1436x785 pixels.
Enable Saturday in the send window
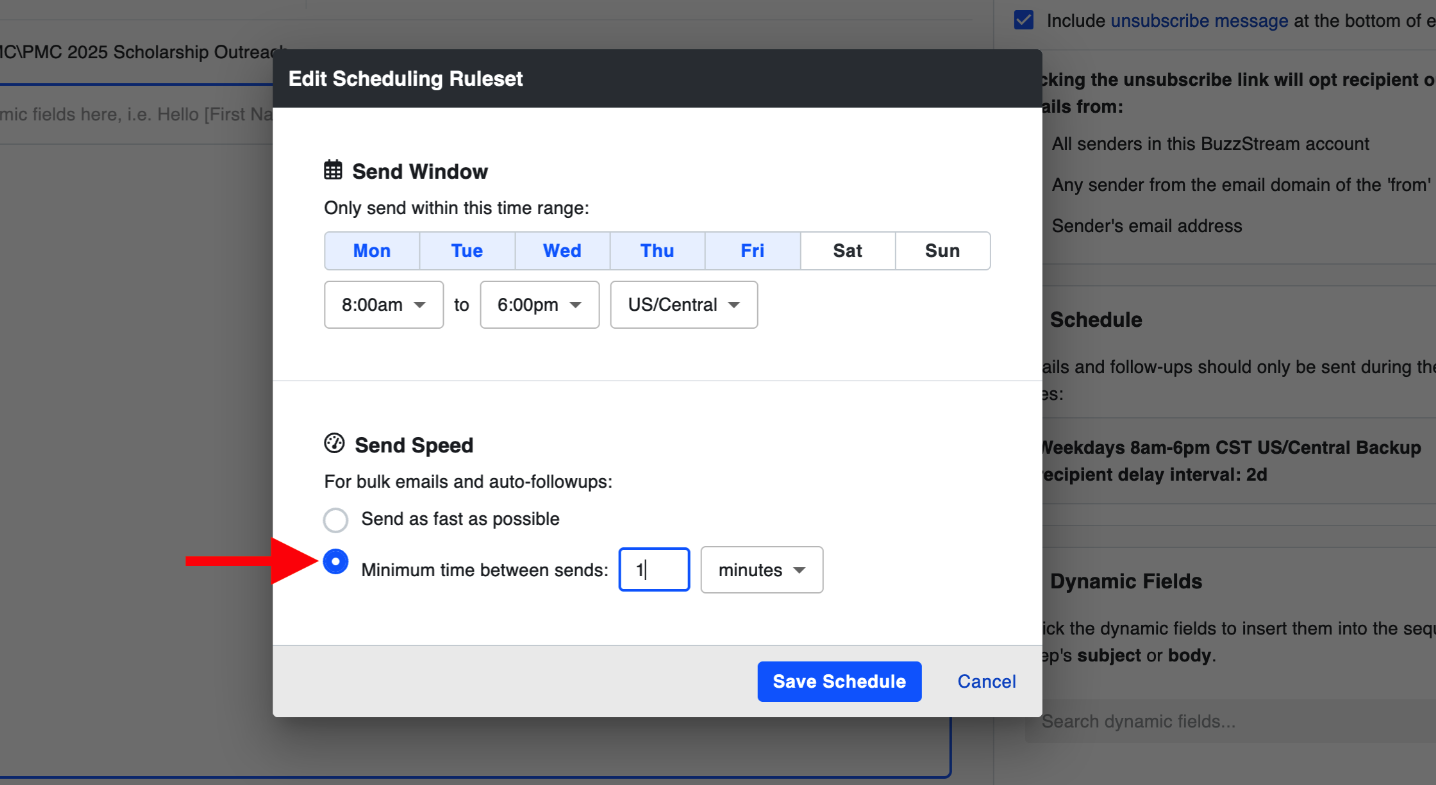[847, 251]
